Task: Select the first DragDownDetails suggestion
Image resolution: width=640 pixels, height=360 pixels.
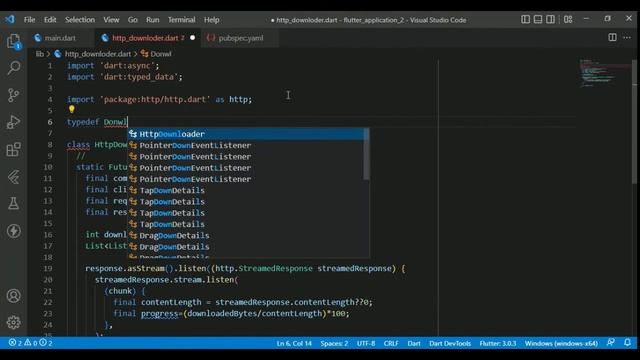Action: tap(246, 236)
